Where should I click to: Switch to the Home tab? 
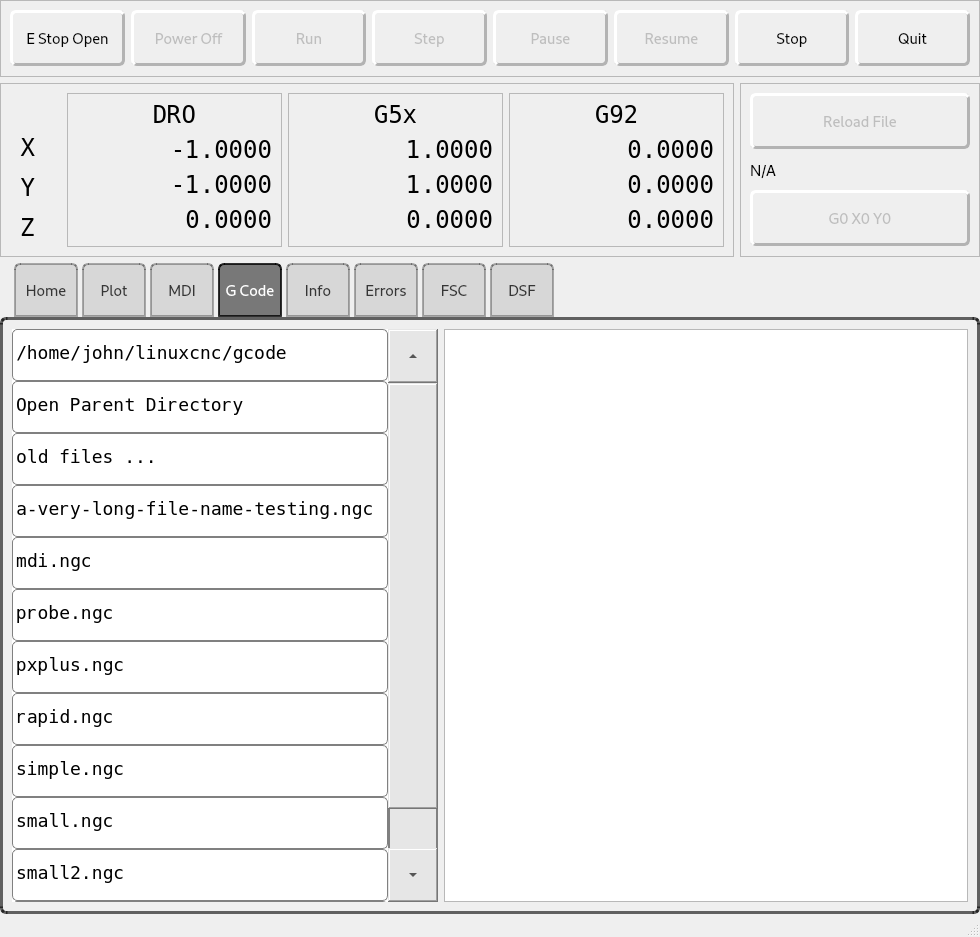tap(46, 291)
